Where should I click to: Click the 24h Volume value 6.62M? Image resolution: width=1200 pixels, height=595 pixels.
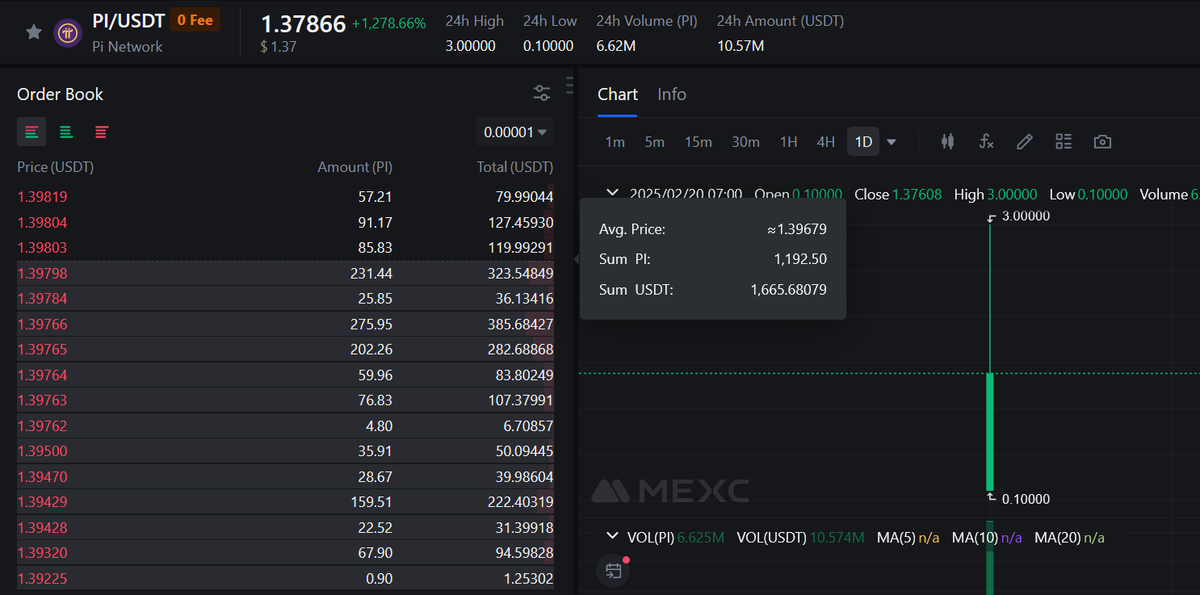[x=616, y=46]
